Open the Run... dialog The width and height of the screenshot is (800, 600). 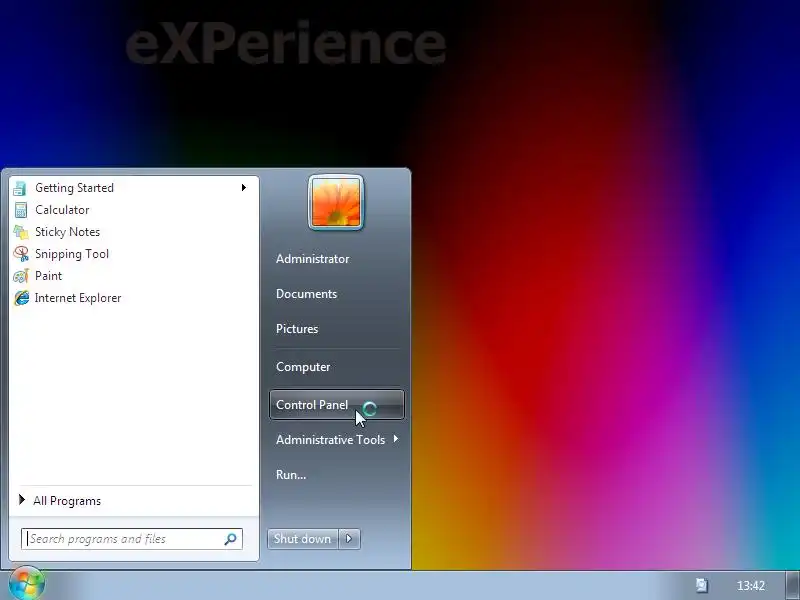point(291,474)
